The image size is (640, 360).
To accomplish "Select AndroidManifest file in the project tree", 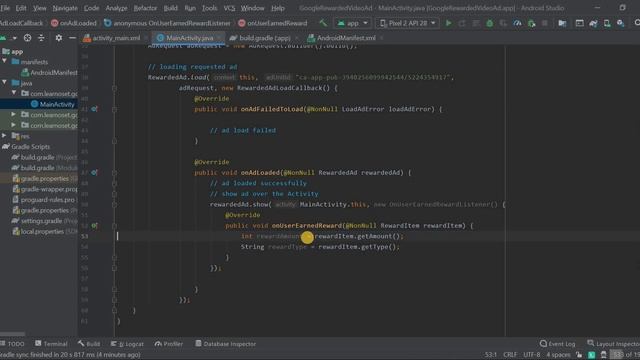I will click(x=49, y=73).
